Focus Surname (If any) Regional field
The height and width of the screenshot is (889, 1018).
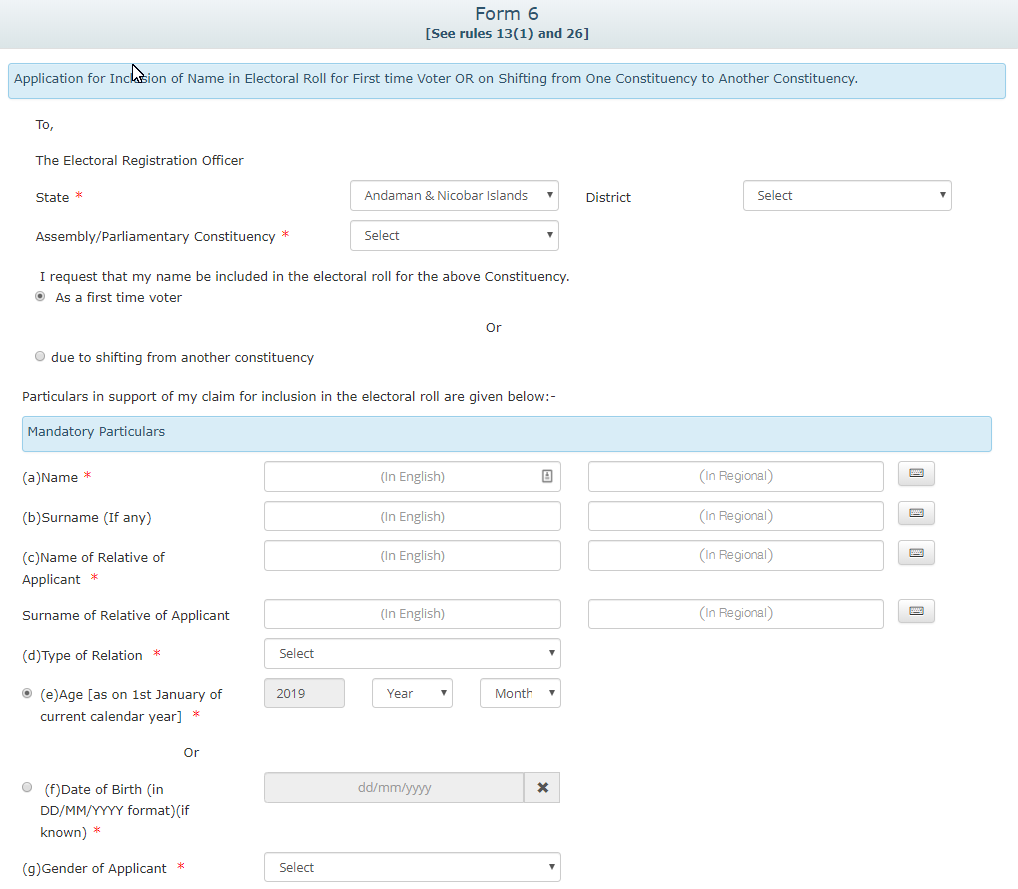(x=736, y=516)
